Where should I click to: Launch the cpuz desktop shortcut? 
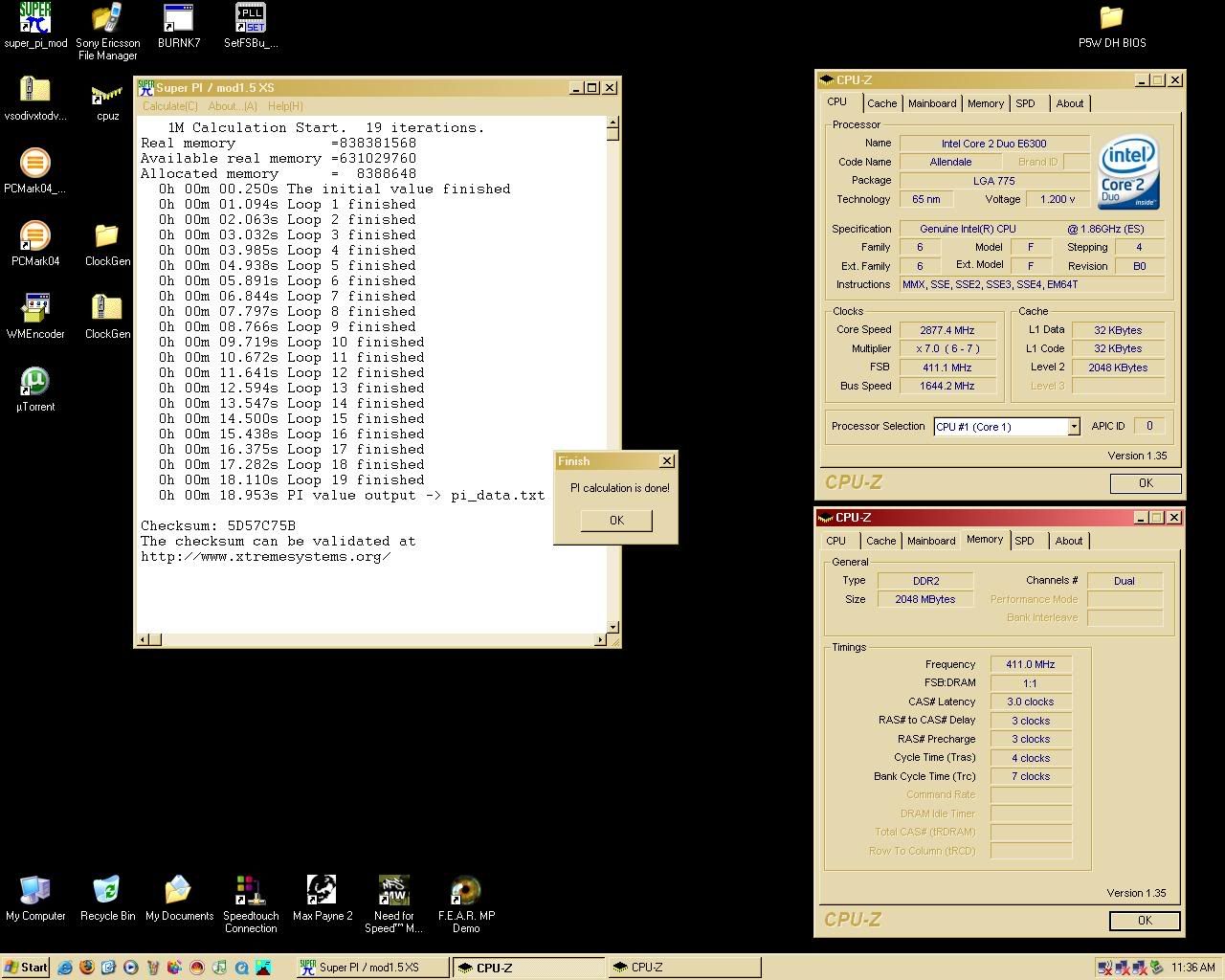click(107, 94)
